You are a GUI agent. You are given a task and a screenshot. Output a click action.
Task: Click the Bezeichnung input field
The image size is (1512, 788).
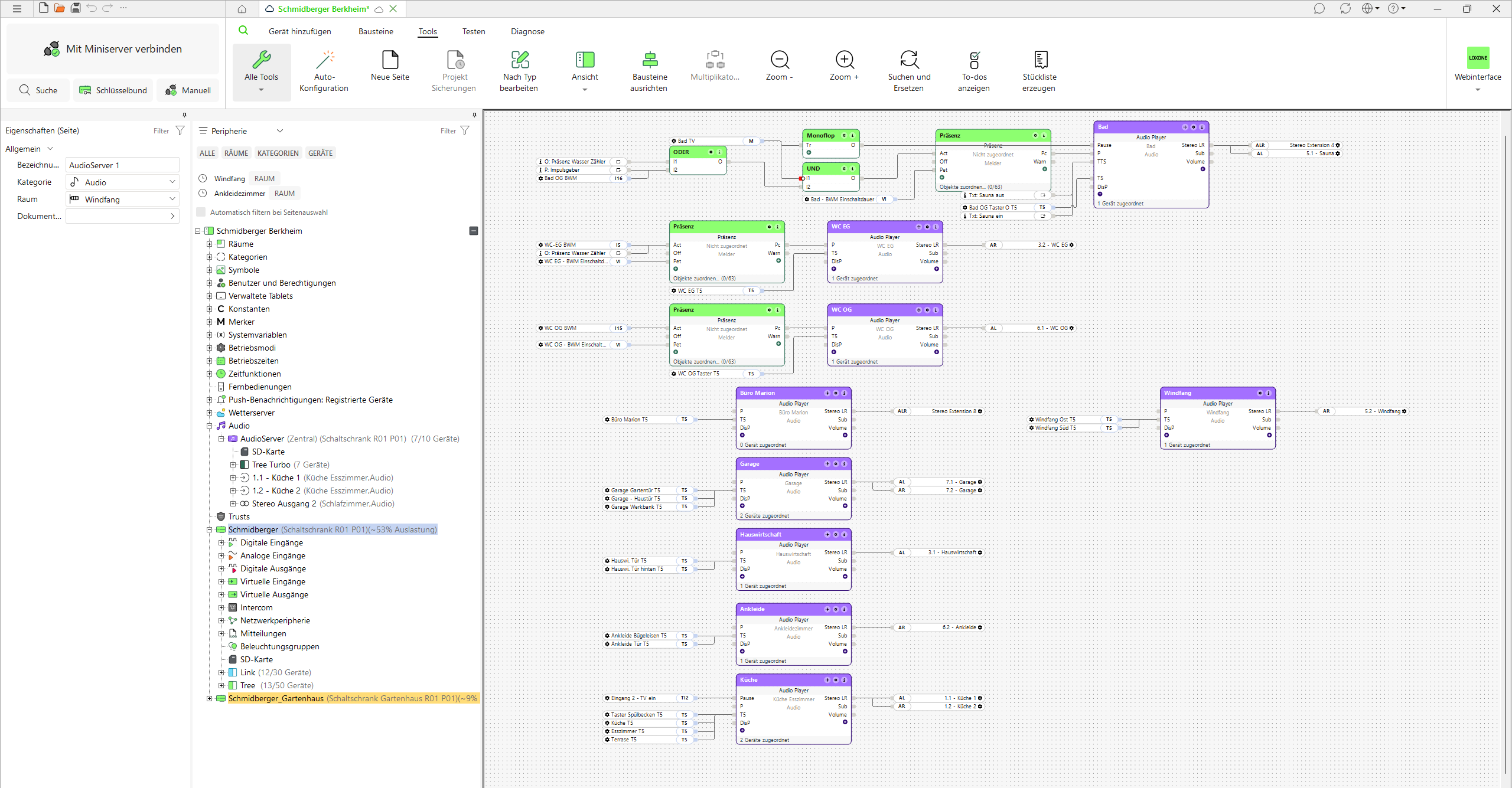click(x=122, y=165)
